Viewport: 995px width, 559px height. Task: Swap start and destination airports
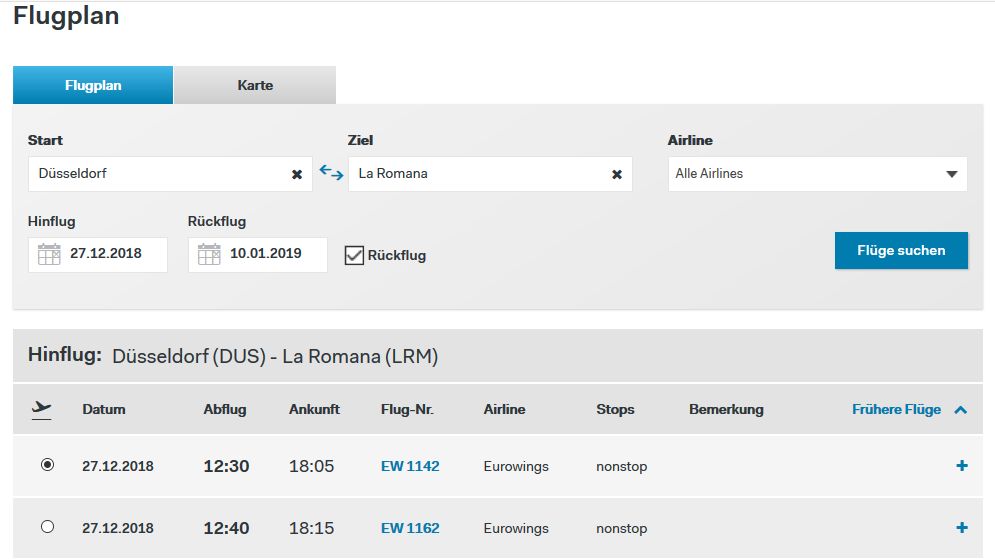coord(331,172)
